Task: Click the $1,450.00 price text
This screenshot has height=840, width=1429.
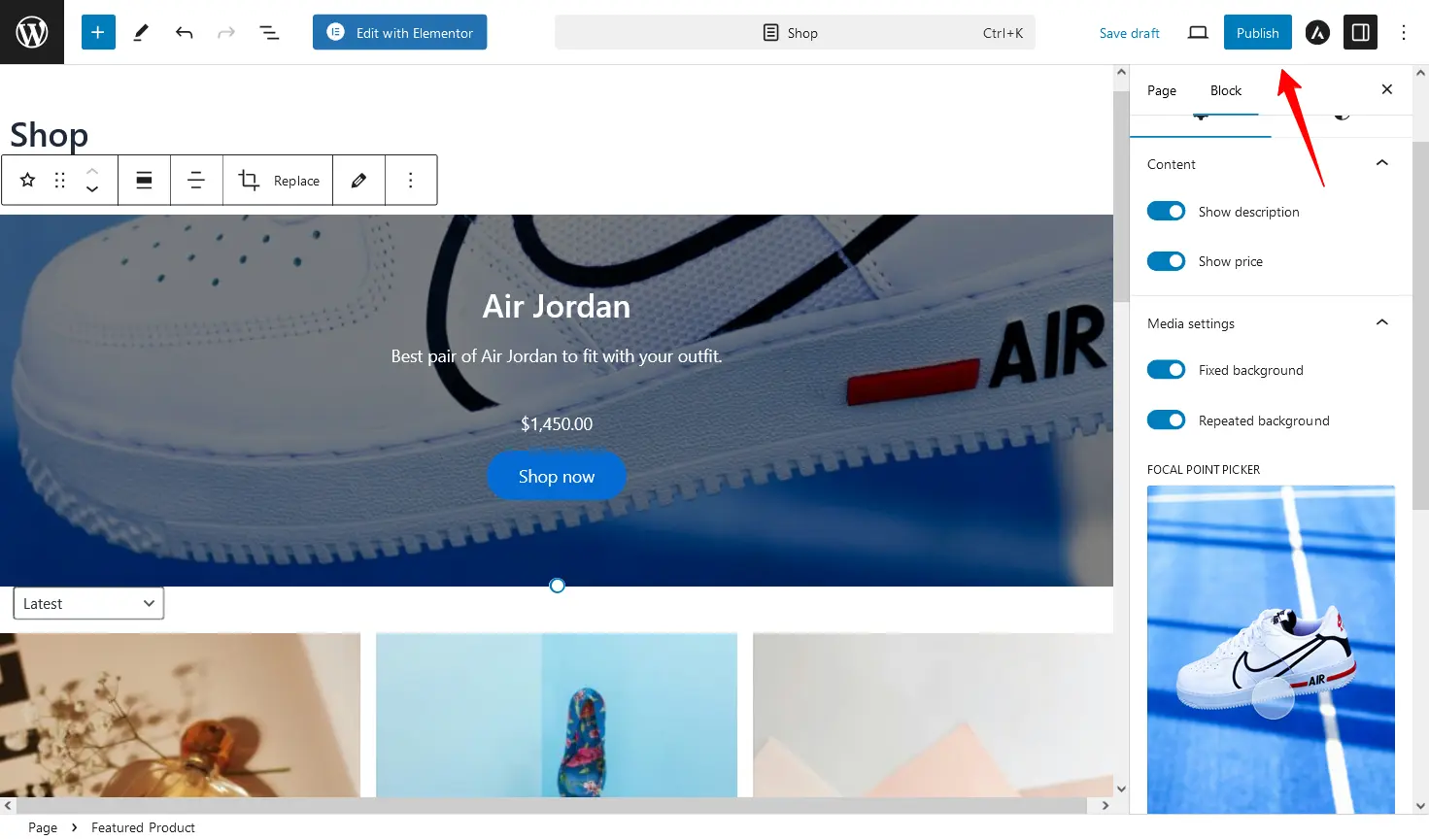Action: [557, 423]
